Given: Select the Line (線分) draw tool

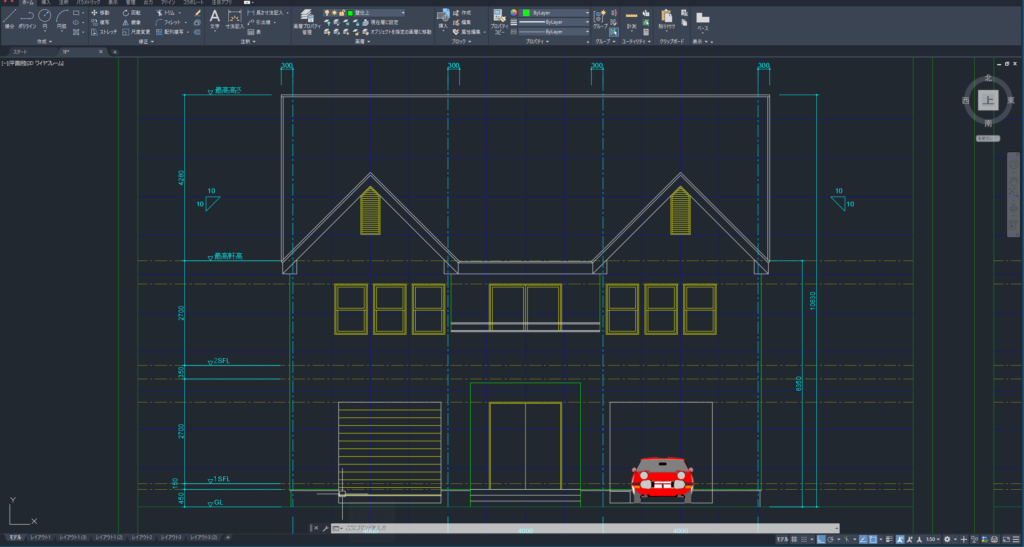Looking at the screenshot, I should click(9, 17).
